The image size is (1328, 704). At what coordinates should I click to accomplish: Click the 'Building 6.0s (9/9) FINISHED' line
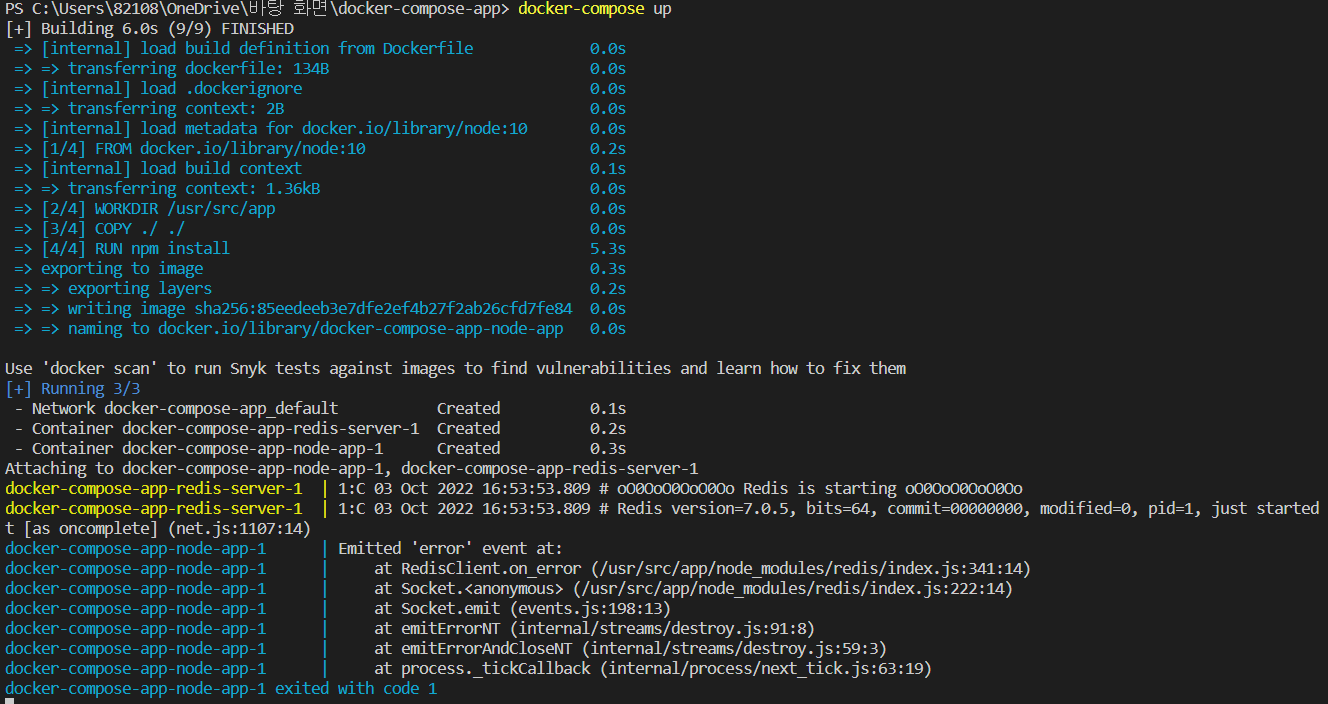coord(150,29)
